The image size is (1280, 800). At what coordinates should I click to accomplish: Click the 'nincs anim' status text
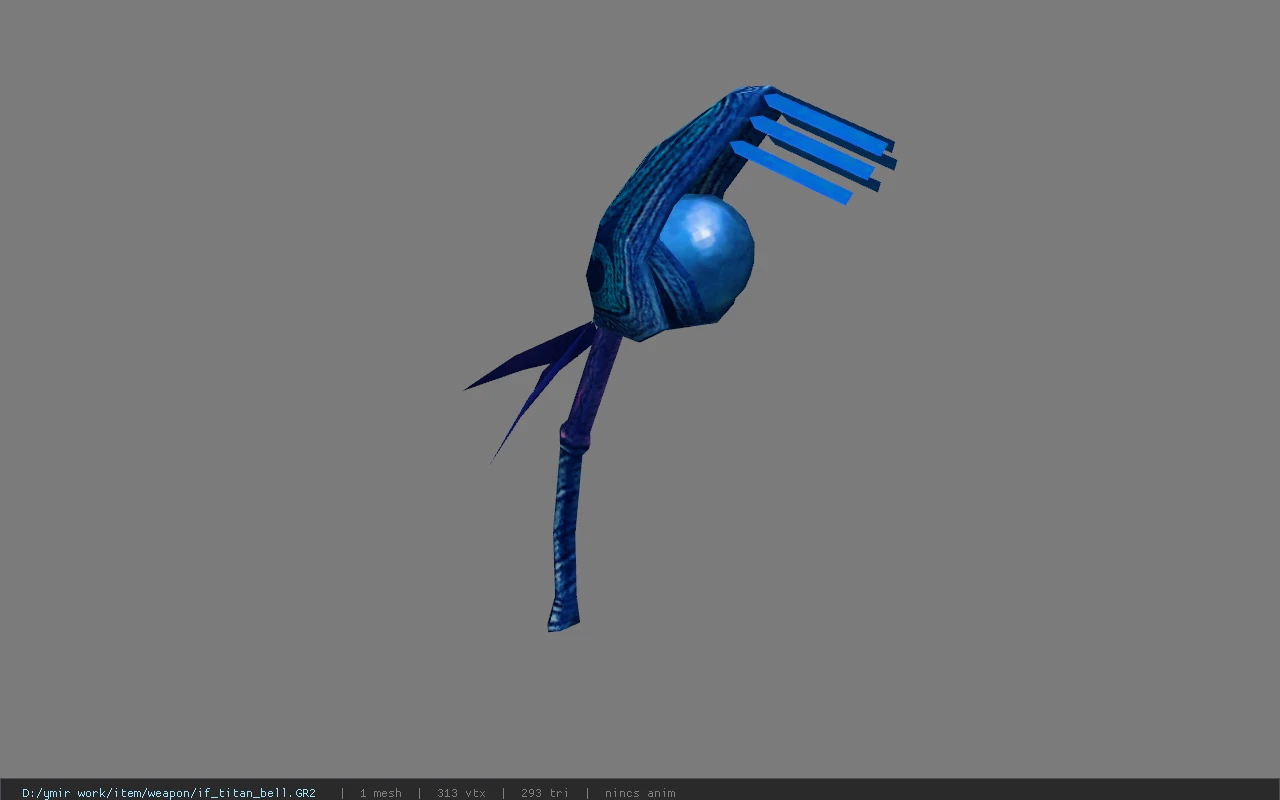pos(640,793)
